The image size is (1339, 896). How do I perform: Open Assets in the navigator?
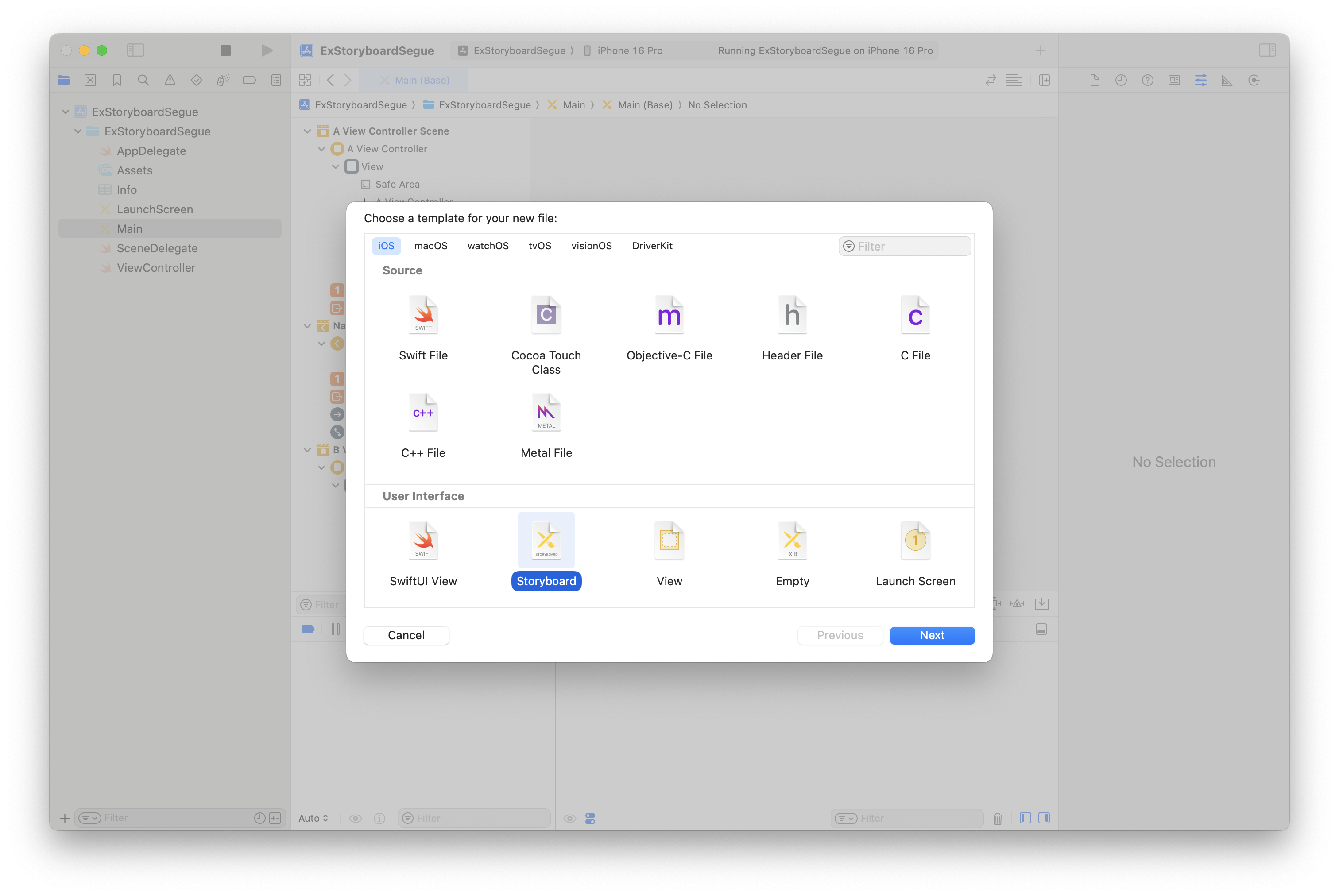134,170
